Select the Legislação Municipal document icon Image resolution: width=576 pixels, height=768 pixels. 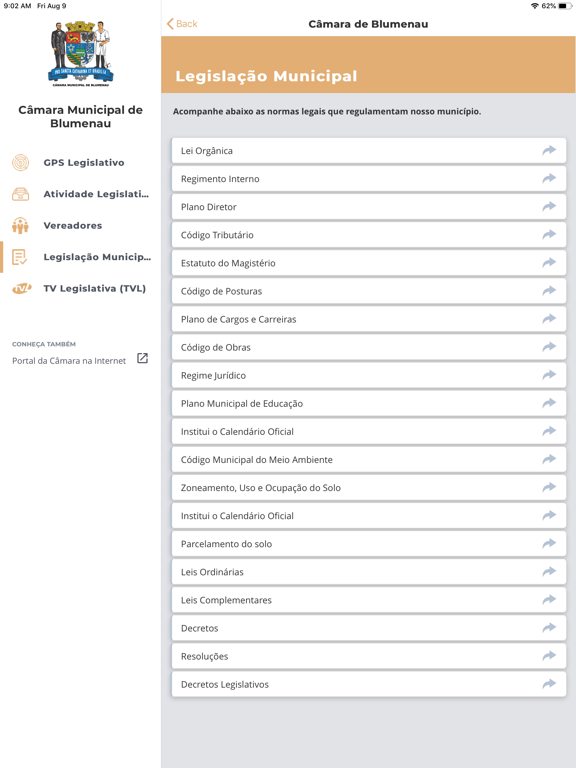point(20,257)
